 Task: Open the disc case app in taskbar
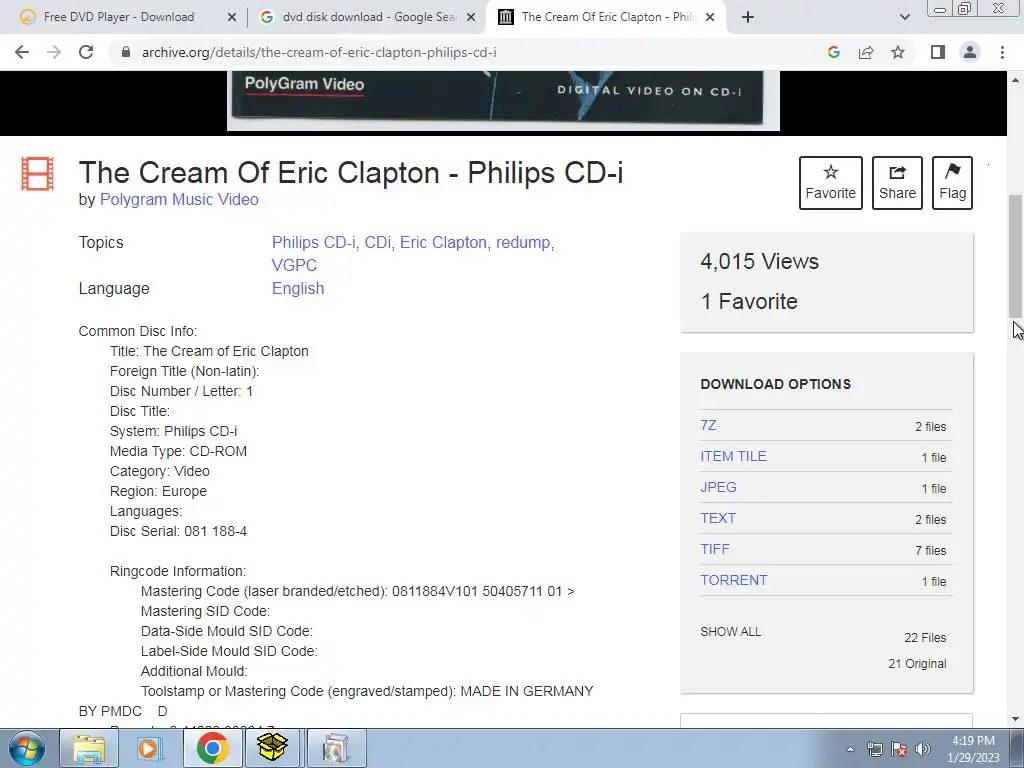pos(335,748)
